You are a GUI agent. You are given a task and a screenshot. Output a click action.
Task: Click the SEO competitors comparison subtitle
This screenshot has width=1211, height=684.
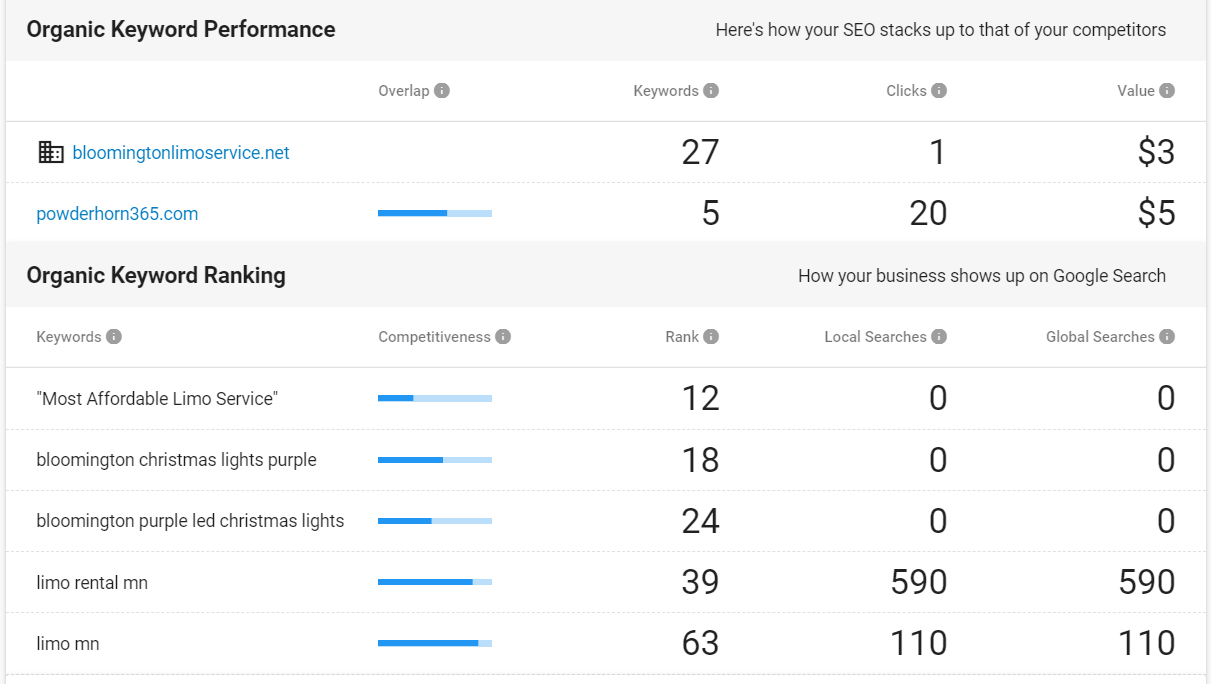tap(941, 30)
